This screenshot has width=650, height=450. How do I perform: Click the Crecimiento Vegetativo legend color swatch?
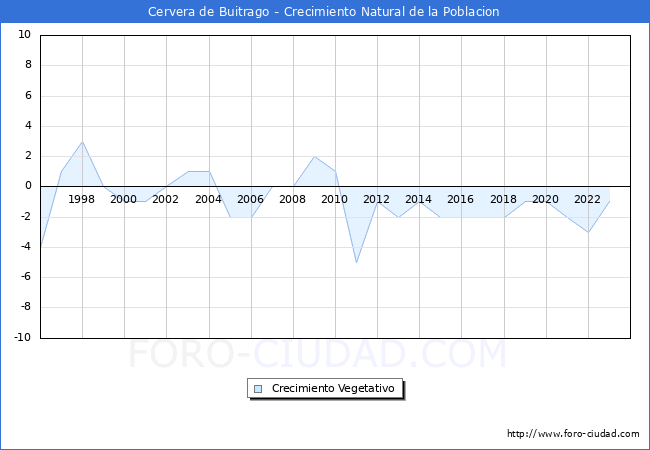tap(258, 388)
